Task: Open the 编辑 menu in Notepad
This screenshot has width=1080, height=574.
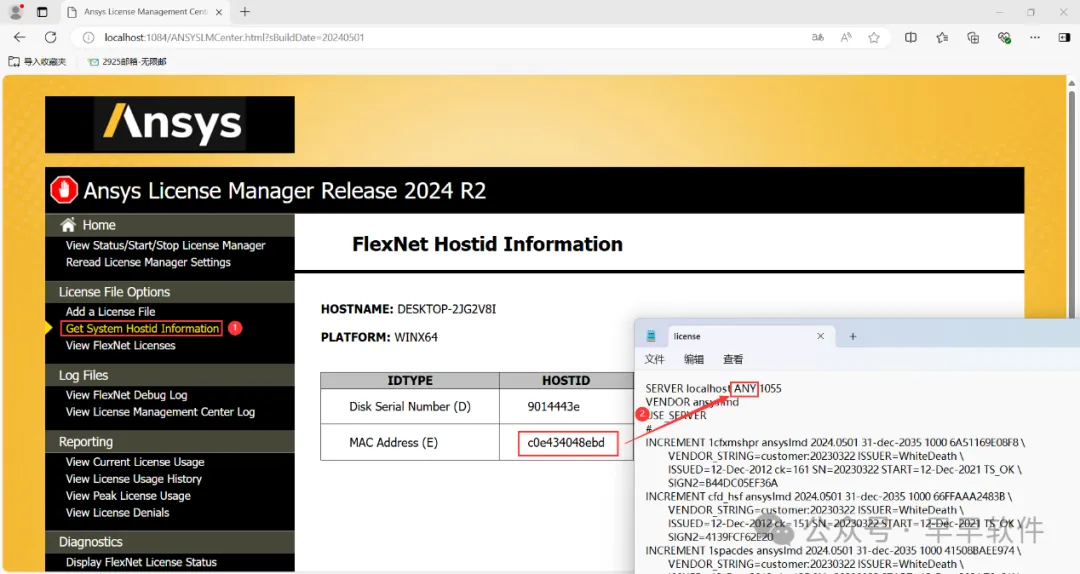Action: click(x=694, y=359)
